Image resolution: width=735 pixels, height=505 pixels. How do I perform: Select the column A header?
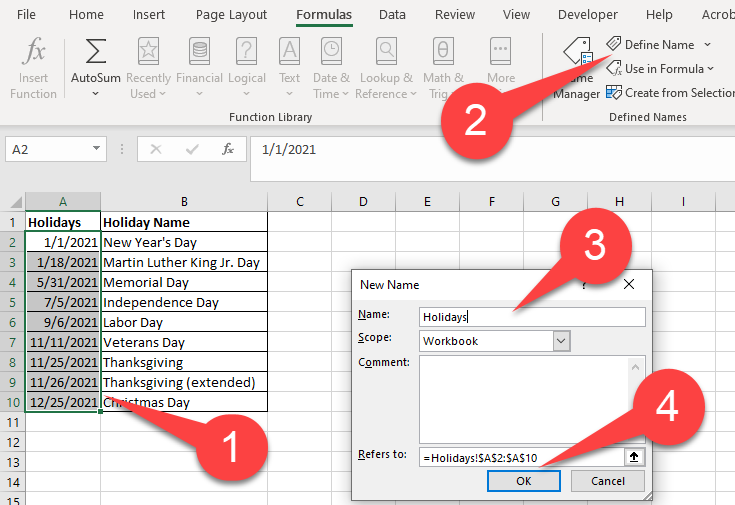tap(63, 202)
